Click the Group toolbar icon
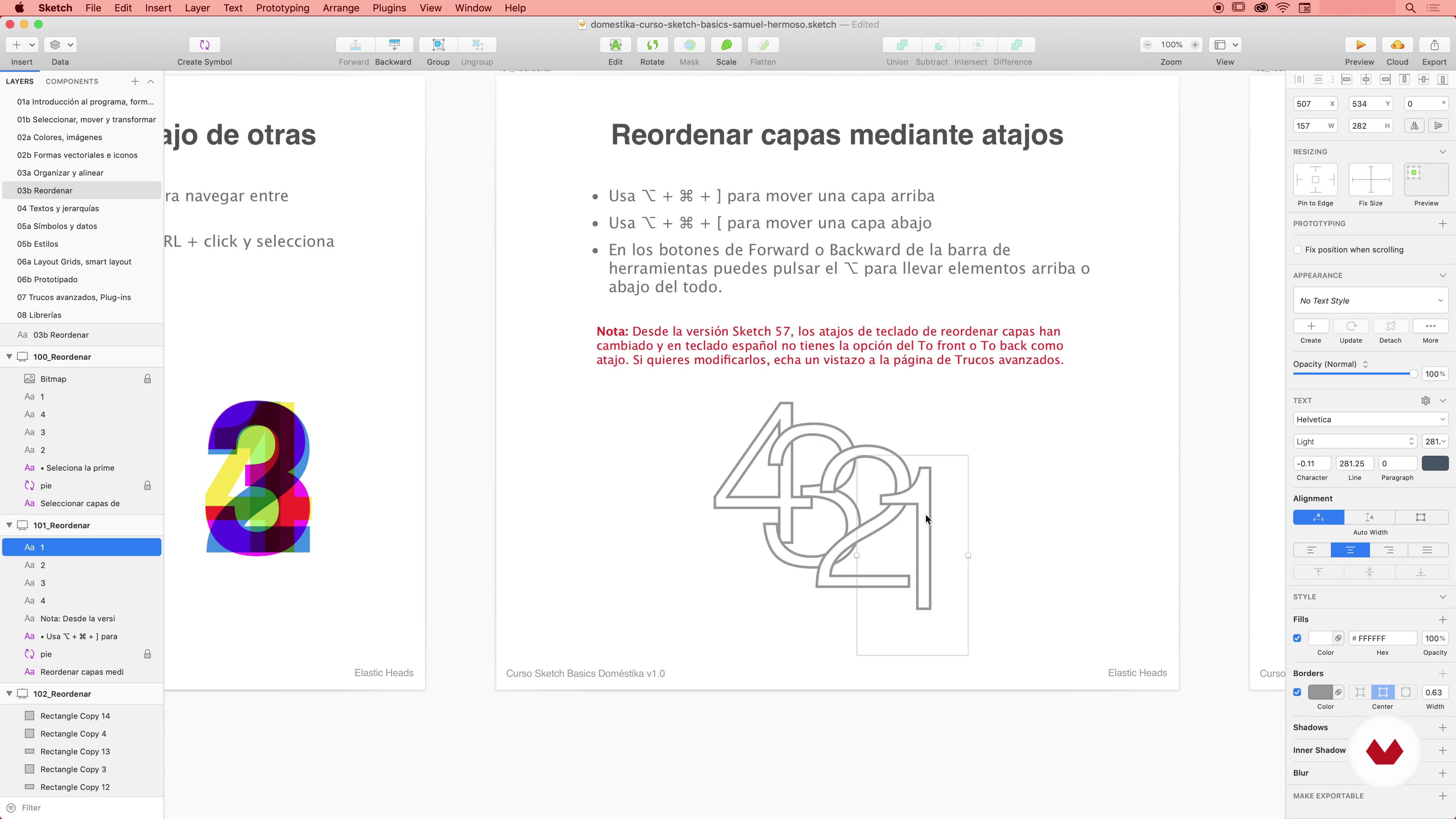 click(438, 45)
